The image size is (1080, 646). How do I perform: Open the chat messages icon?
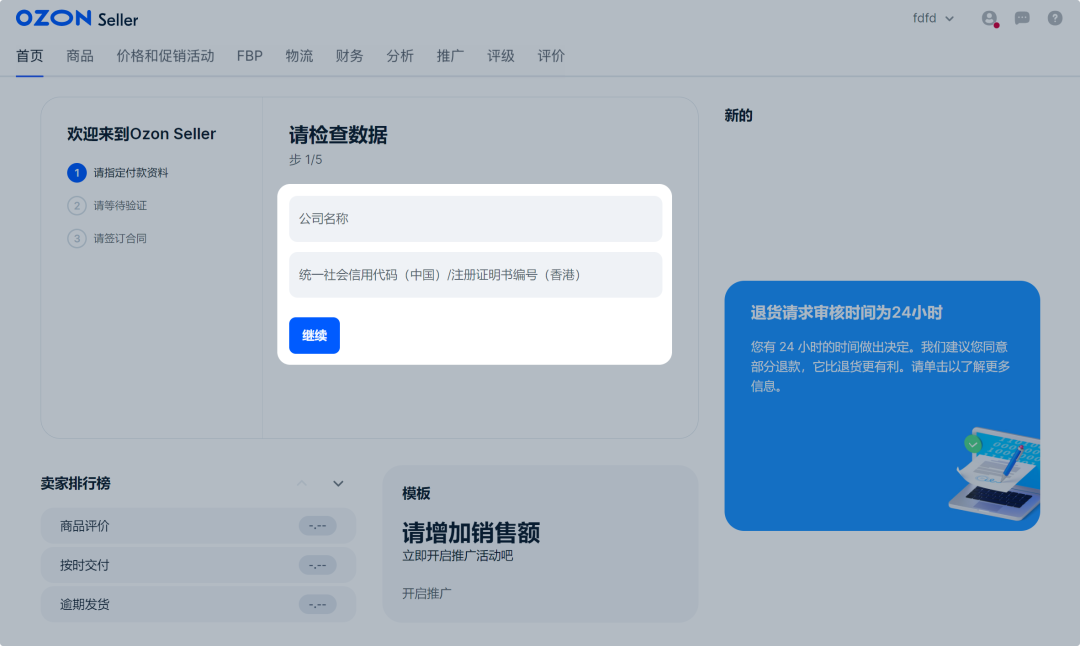click(x=1022, y=18)
